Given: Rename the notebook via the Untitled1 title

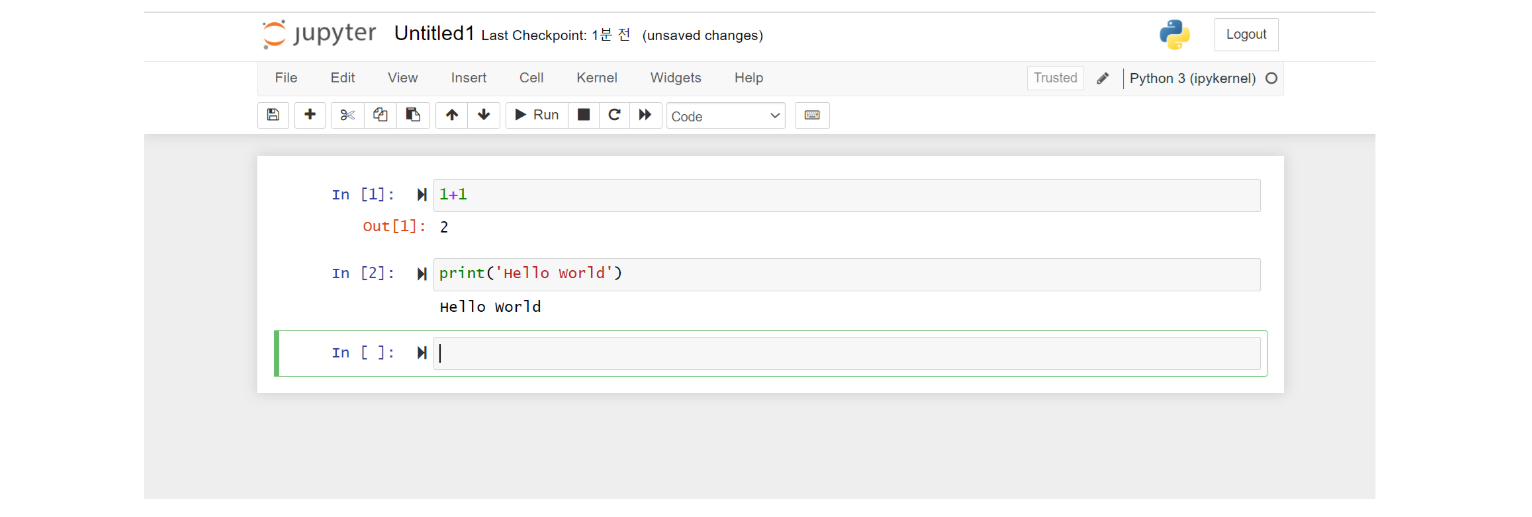Looking at the screenshot, I should 434,34.
